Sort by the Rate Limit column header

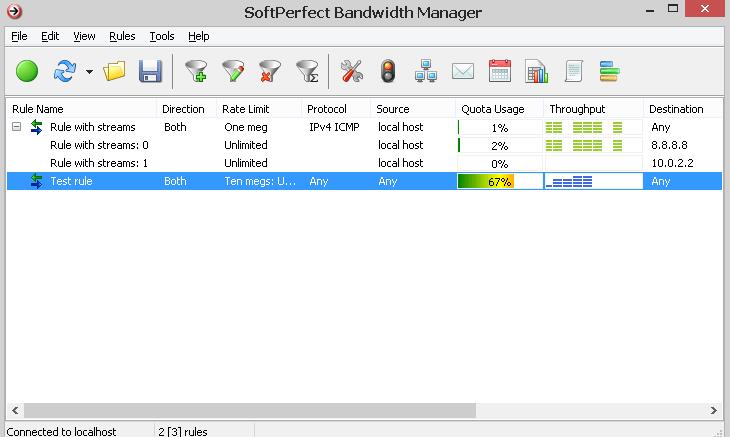pyautogui.click(x=259, y=109)
